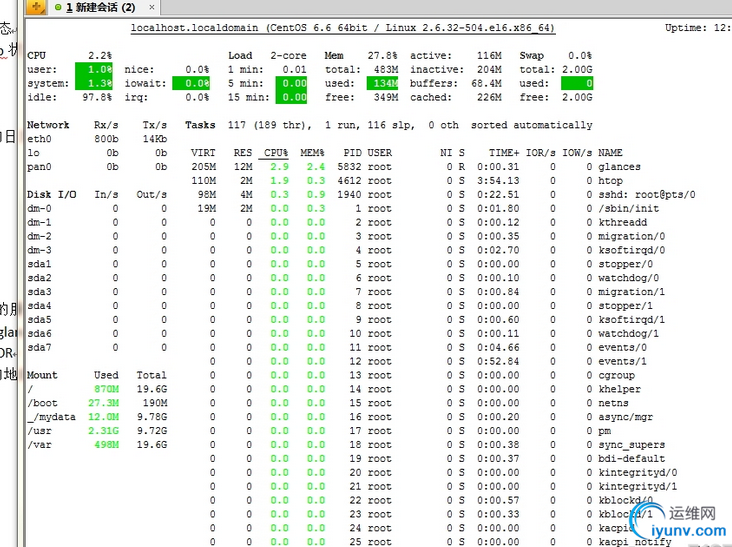Click the /var mount entry
The height and width of the screenshot is (547, 732).
coord(39,445)
